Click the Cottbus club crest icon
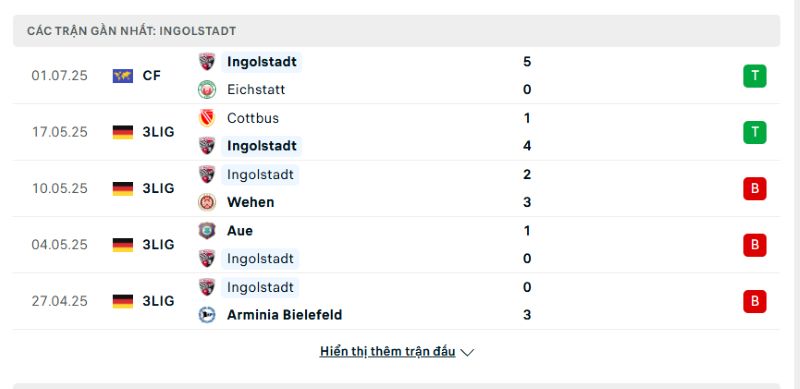The image size is (800, 389). click(207, 118)
